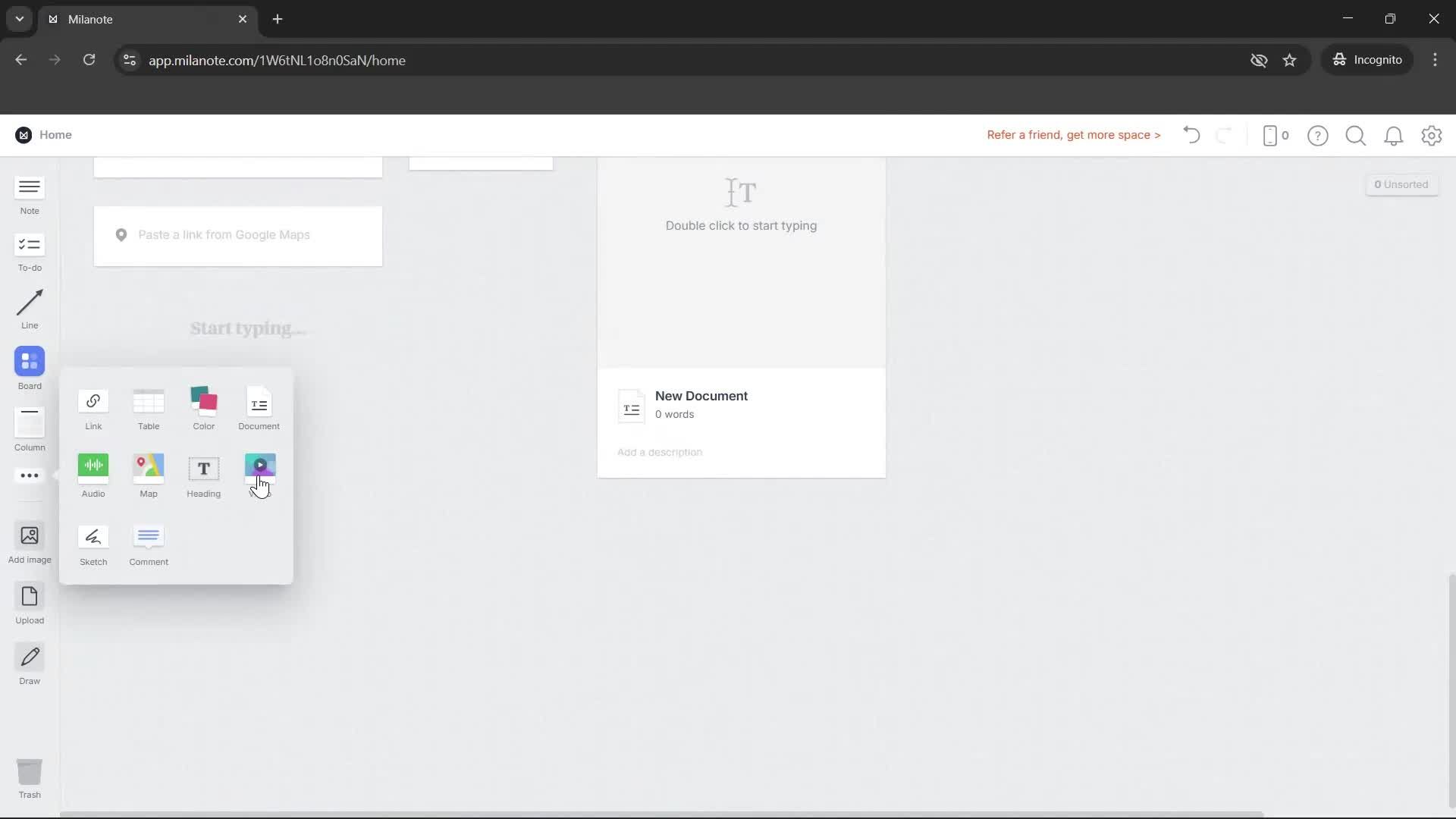The image size is (1456, 819).
Task: Select the Column tool
Action: [x=29, y=429]
